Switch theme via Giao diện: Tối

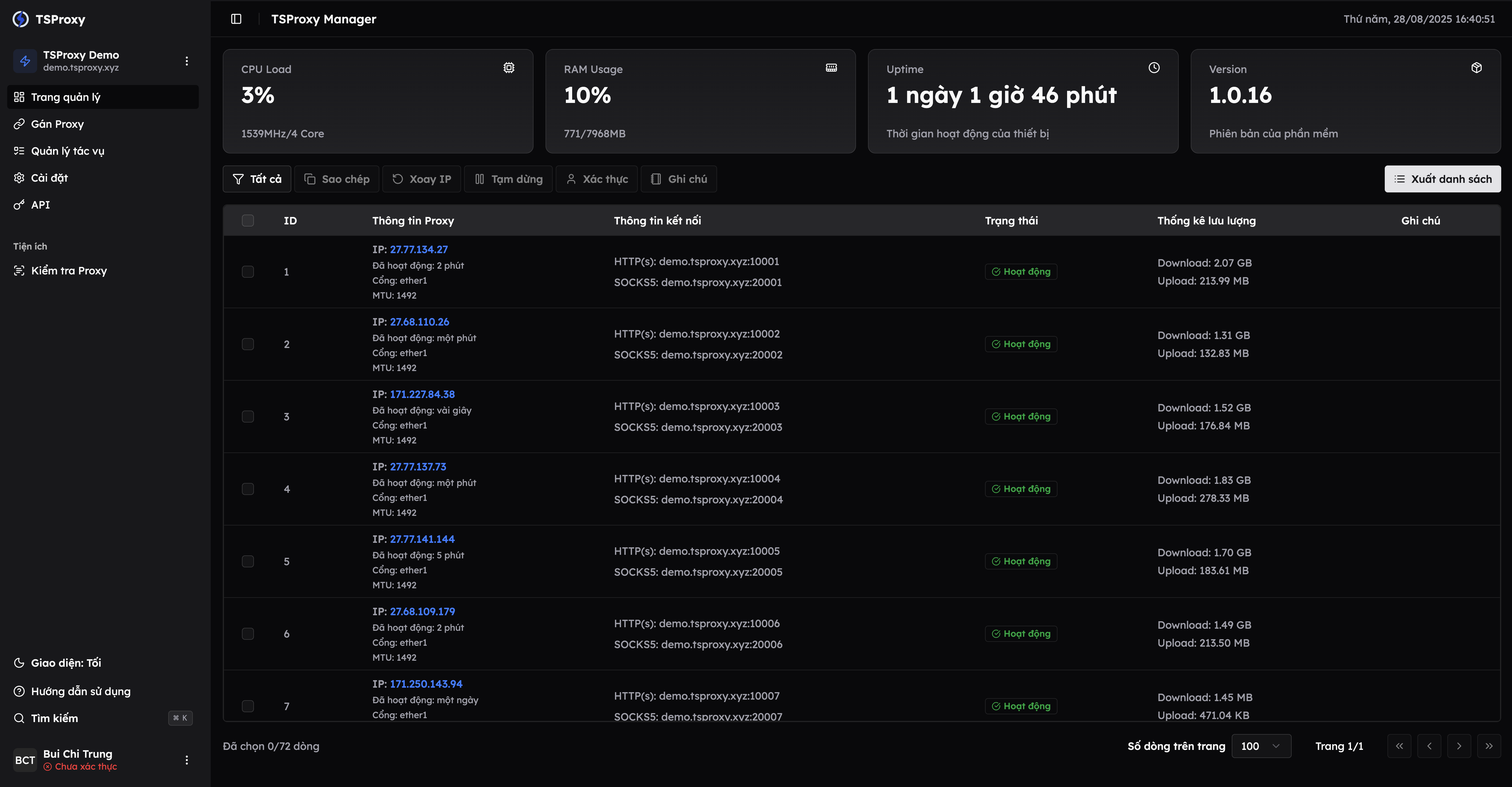pos(66,663)
